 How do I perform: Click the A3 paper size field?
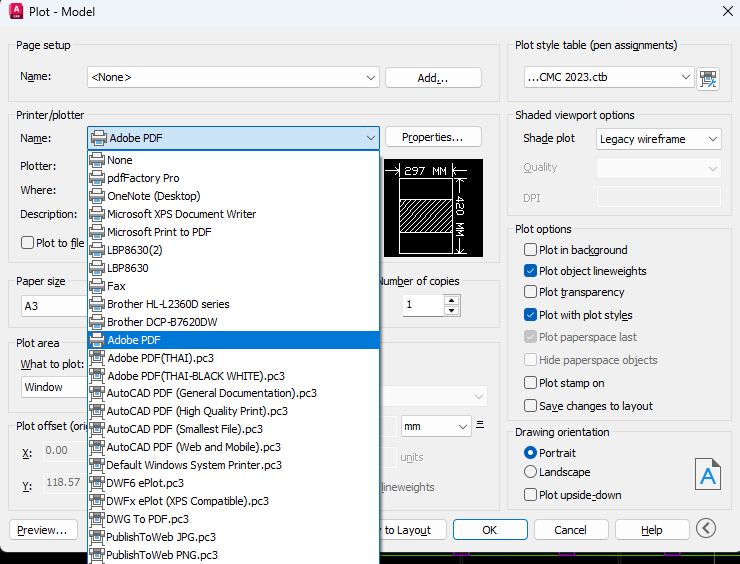point(54,306)
